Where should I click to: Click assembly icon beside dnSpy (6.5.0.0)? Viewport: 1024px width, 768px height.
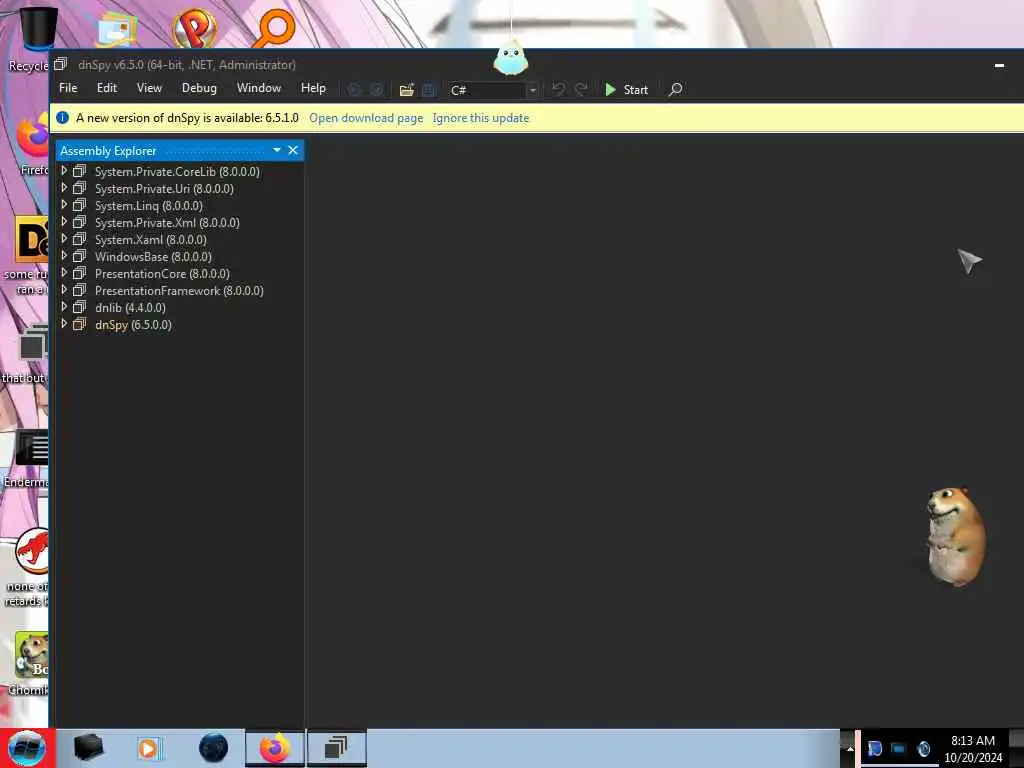pos(80,324)
